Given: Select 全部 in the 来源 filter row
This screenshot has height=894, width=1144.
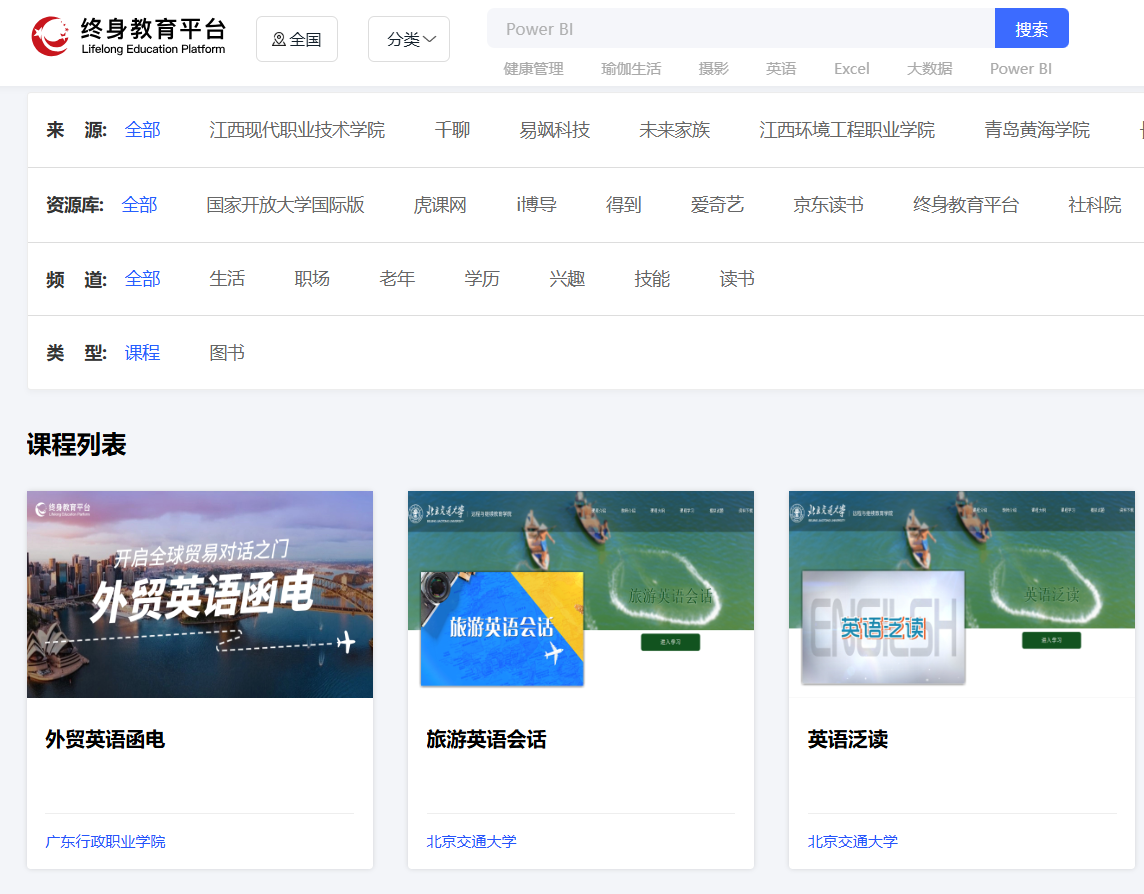Looking at the screenshot, I should pyautogui.click(x=142, y=130).
